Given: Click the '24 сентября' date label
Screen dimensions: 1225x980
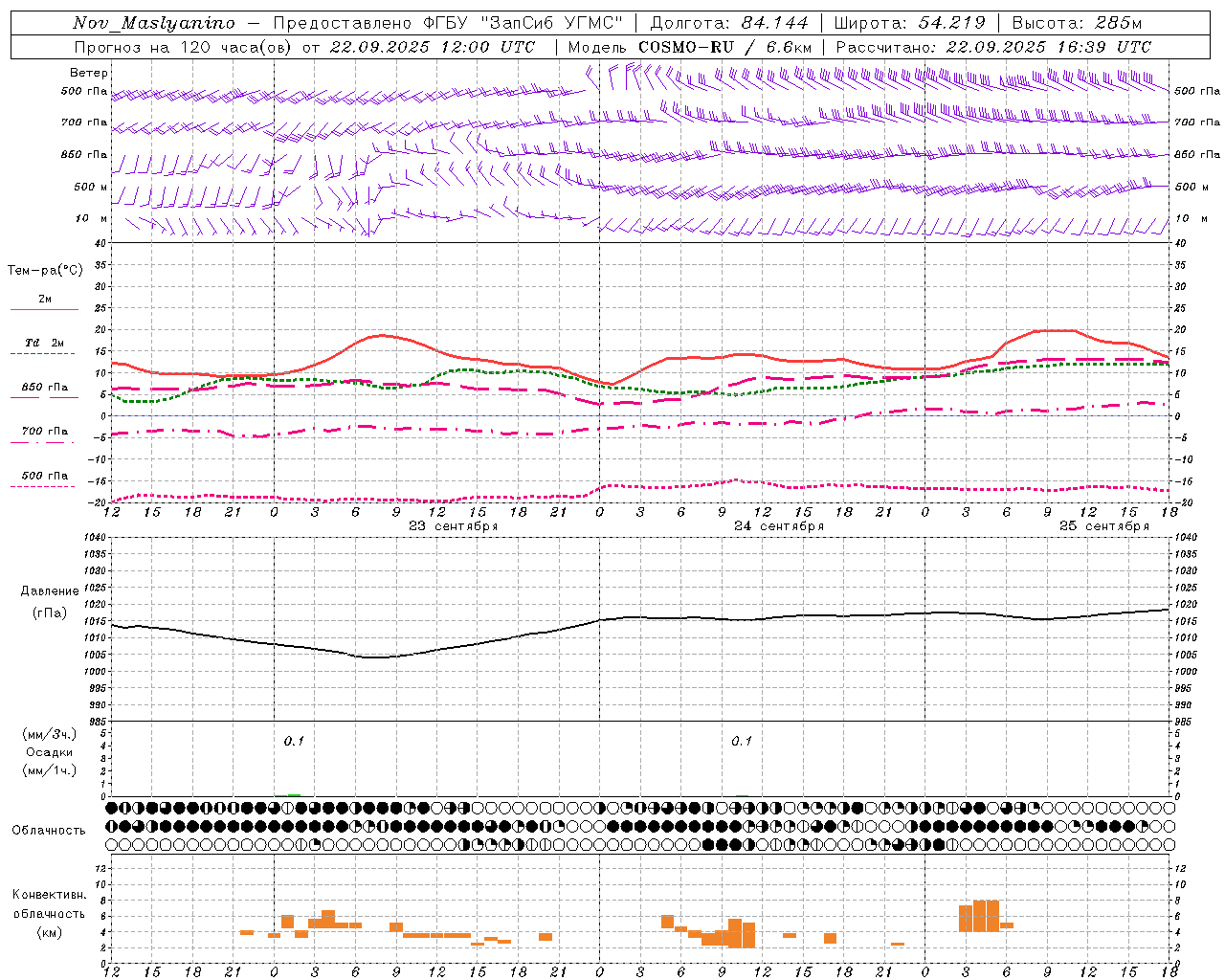Looking at the screenshot, I should tap(778, 526).
